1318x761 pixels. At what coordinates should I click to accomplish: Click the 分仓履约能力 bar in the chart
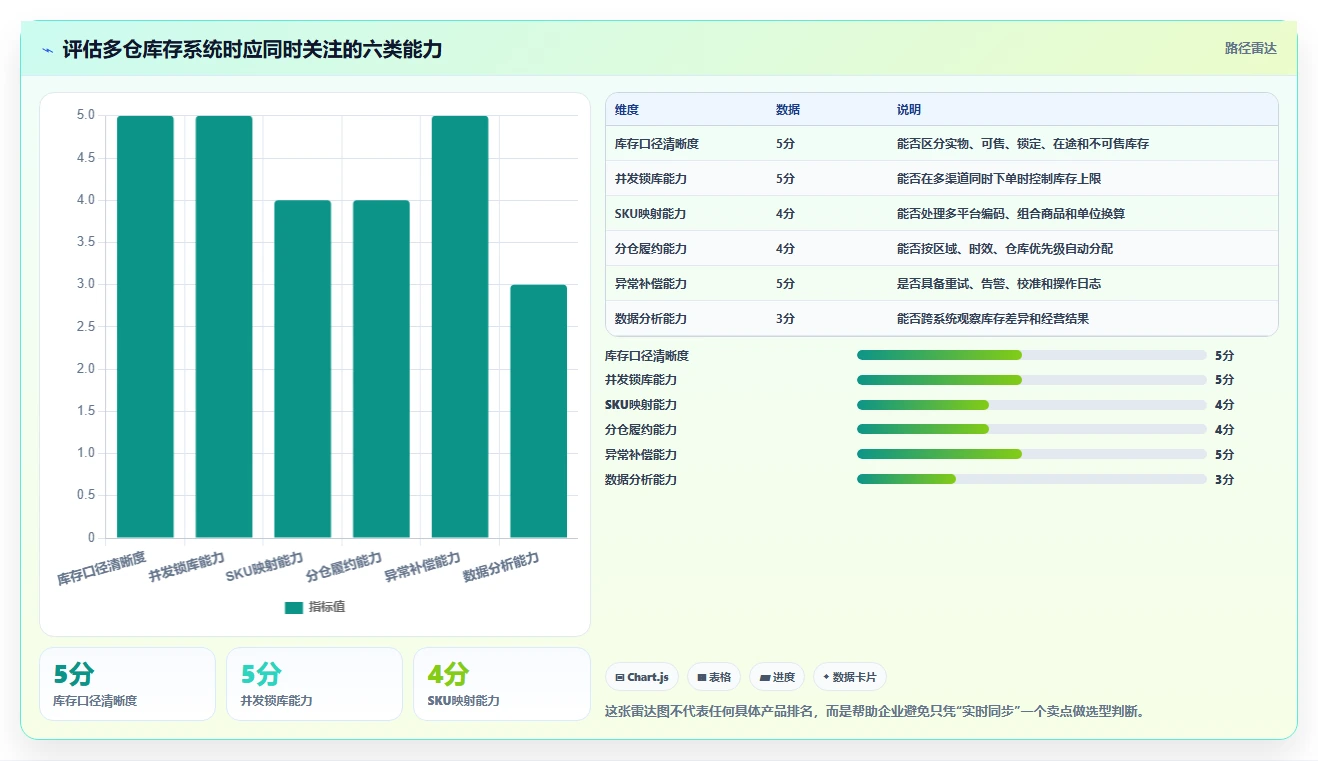click(x=381, y=369)
